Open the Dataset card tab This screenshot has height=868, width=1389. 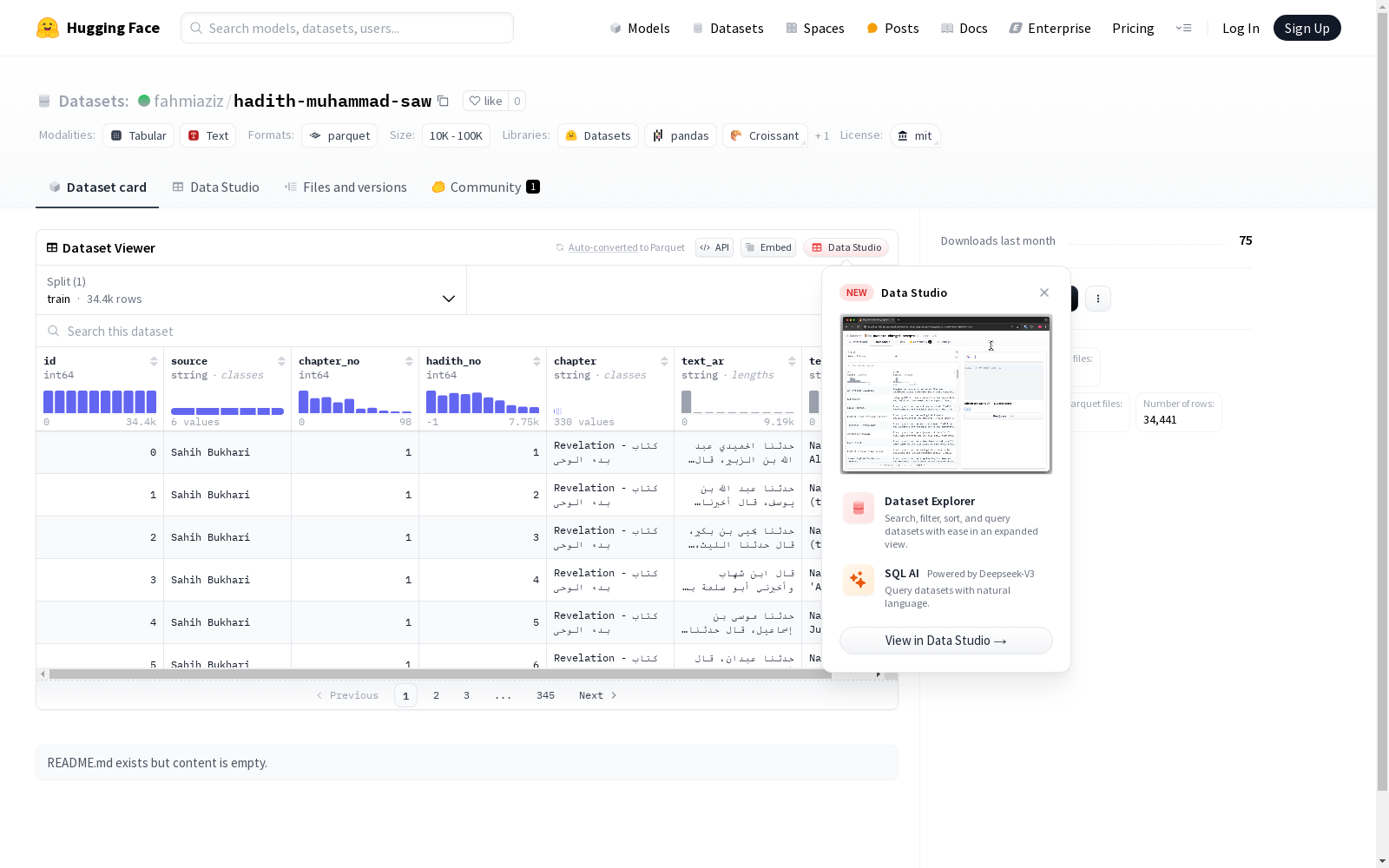coord(97,187)
